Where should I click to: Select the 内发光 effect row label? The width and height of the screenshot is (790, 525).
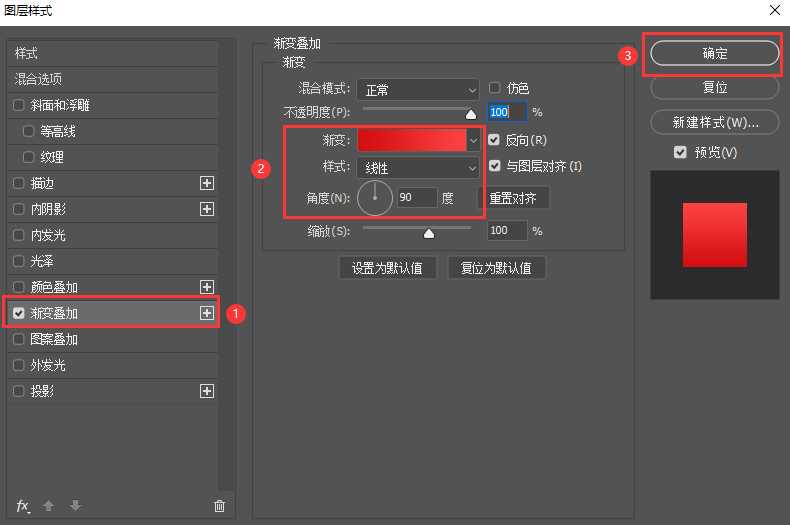48,235
